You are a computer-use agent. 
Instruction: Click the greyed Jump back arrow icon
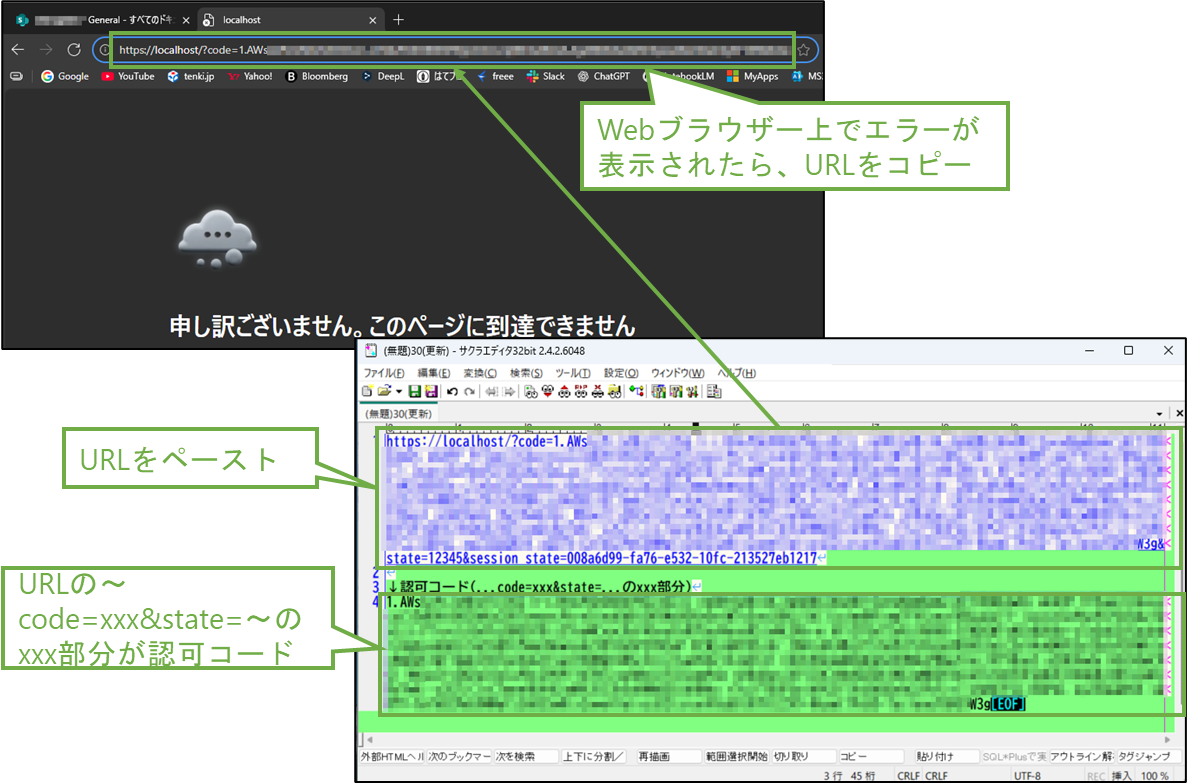[490, 392]
